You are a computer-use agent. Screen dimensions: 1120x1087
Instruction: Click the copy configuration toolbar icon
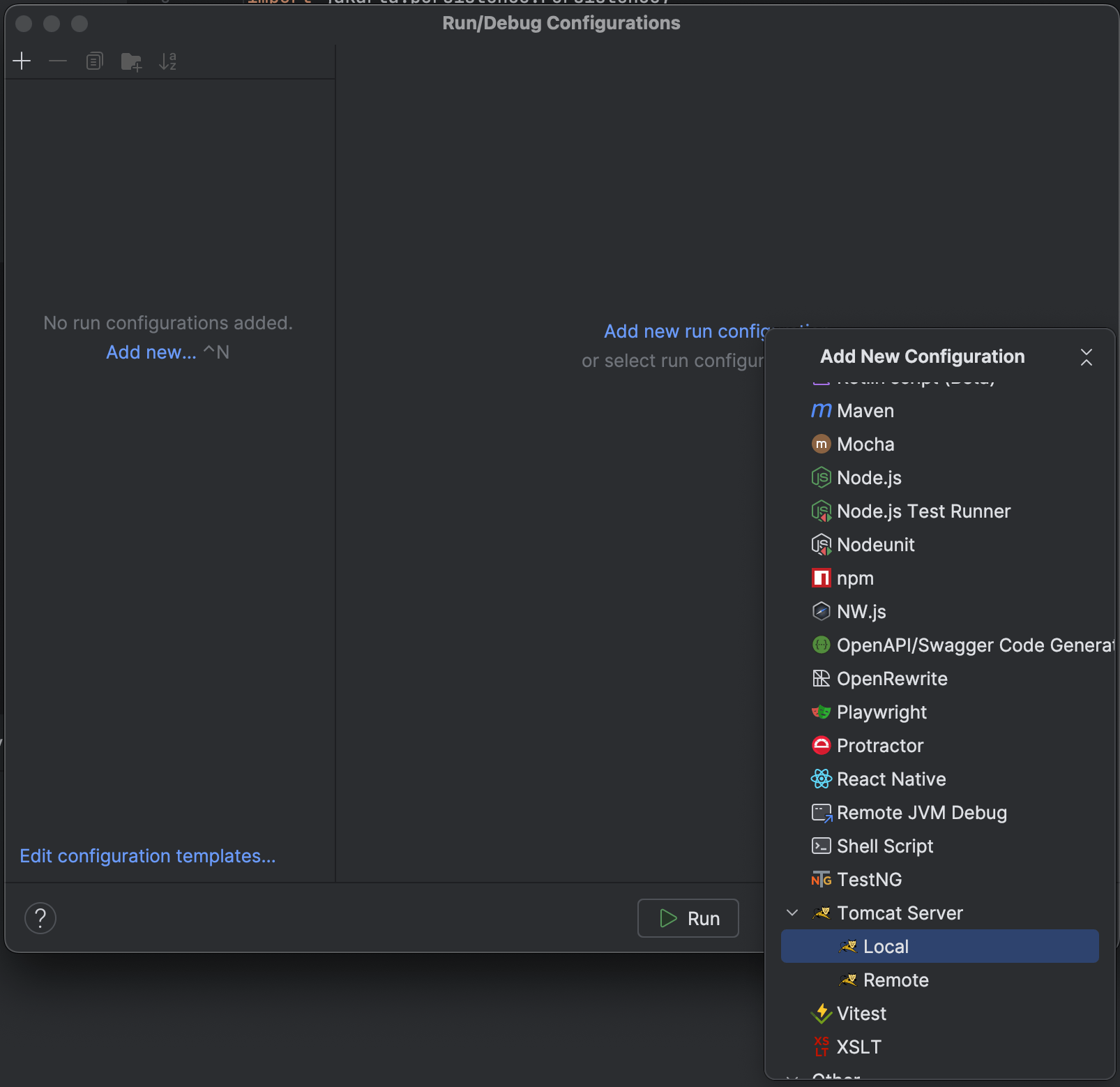(94, 61)
